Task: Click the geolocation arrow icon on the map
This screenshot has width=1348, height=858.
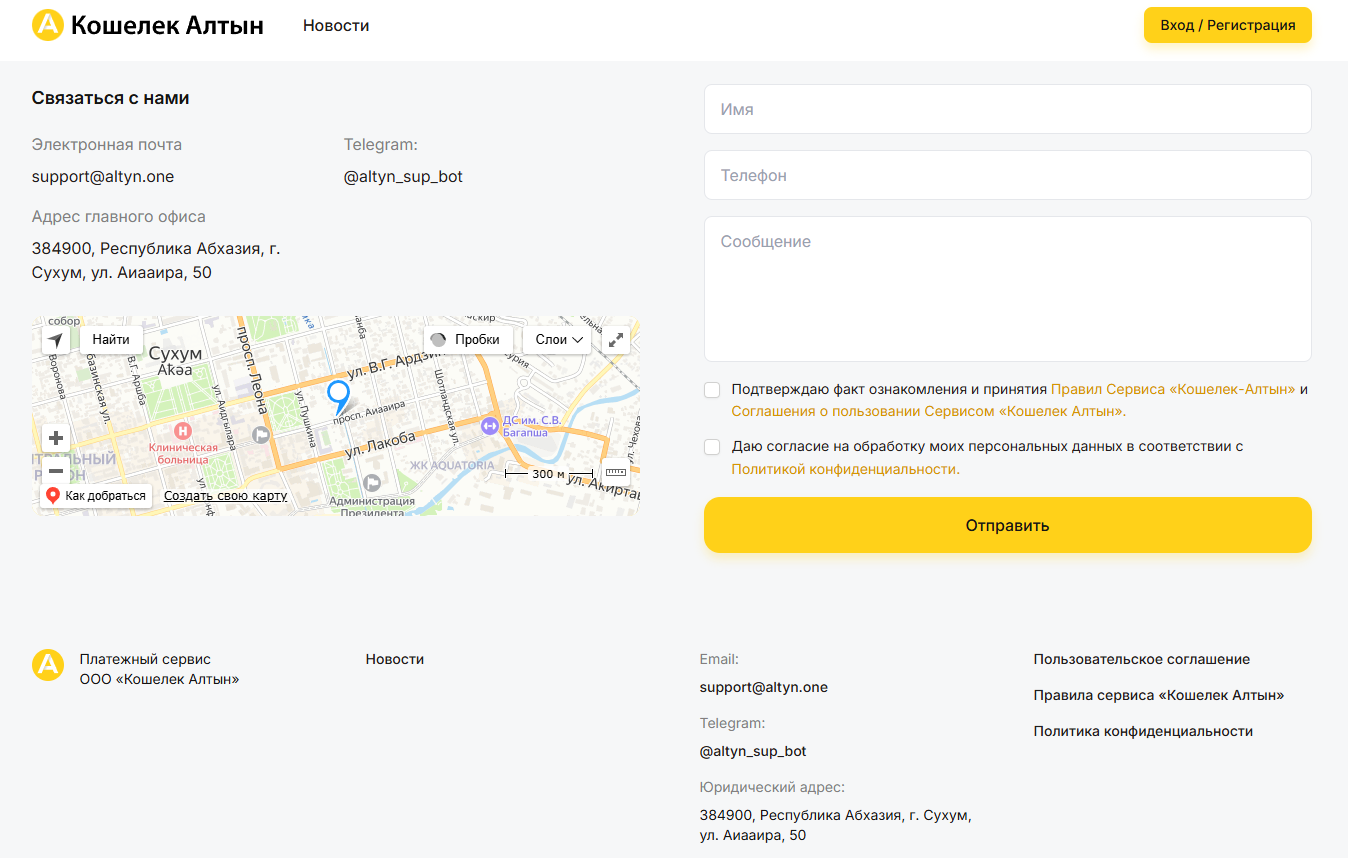Action: point(55,339)
